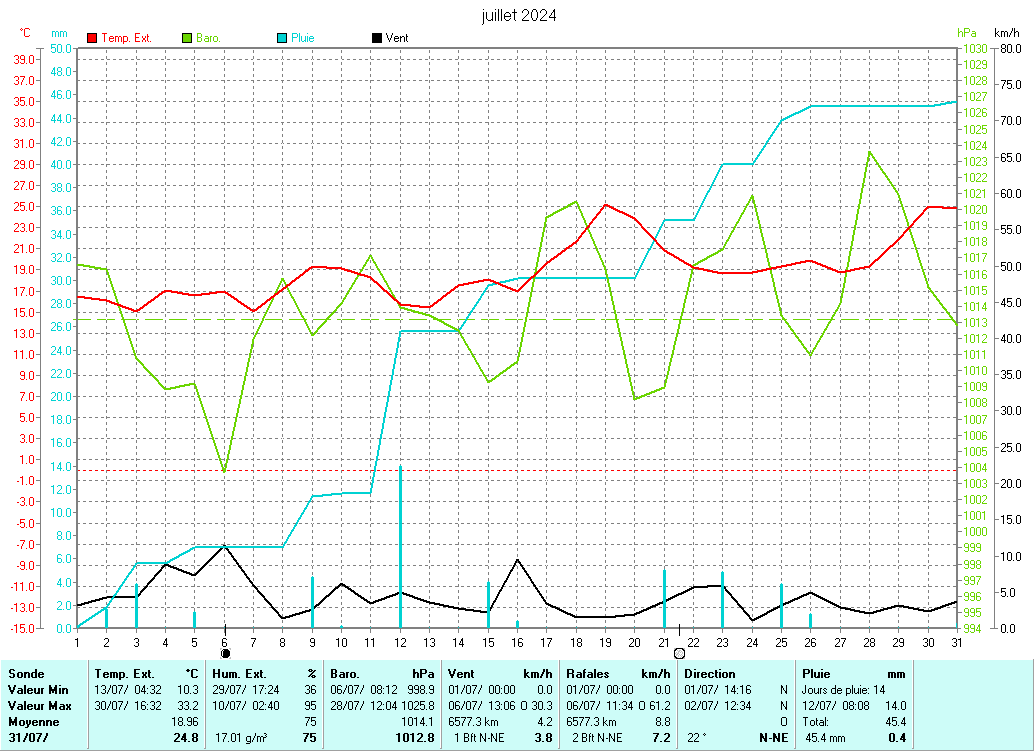Click the 31/07/ date row label
The height and width of the screenshot is (751, 1034).
tap(26, 738)
